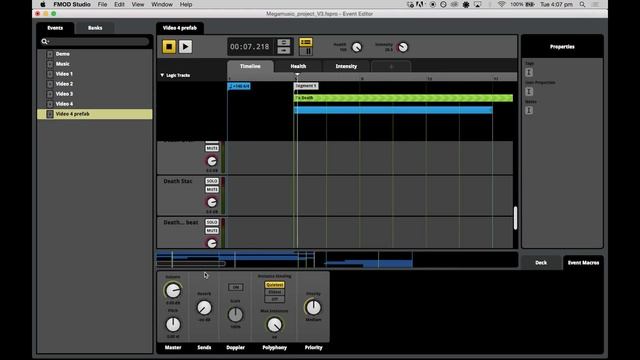Adjust the Master Pitch knob

coord(173,324)
